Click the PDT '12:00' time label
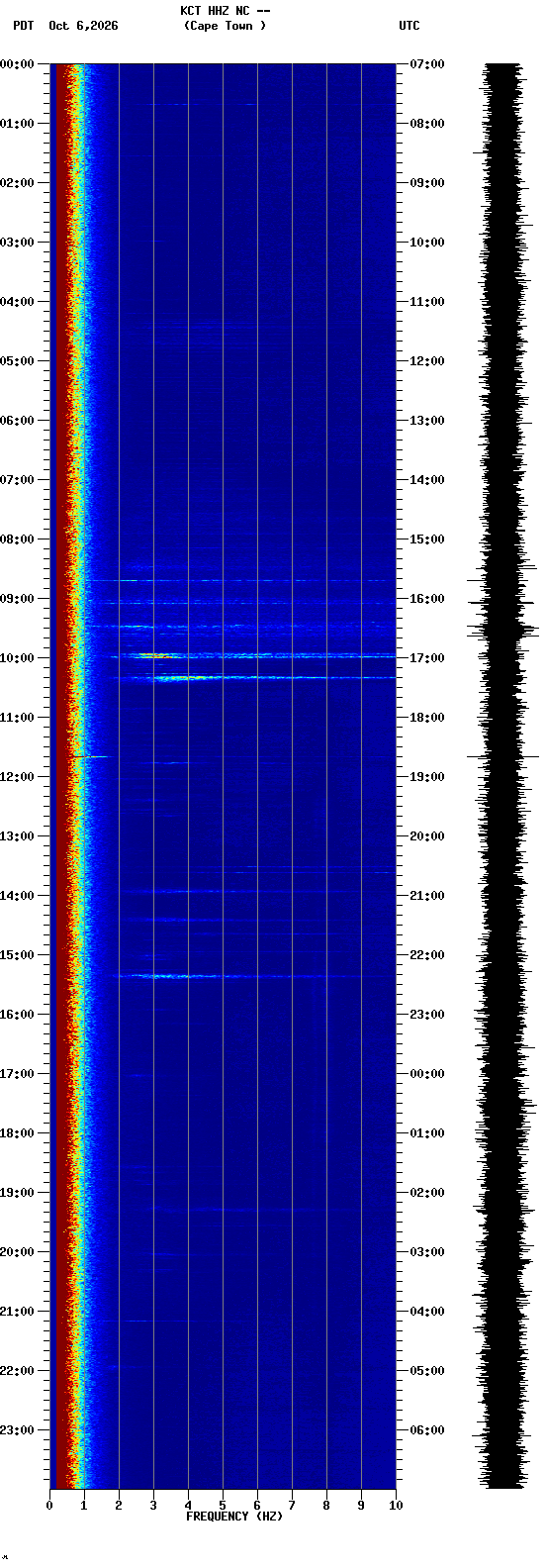 point(18,777)
